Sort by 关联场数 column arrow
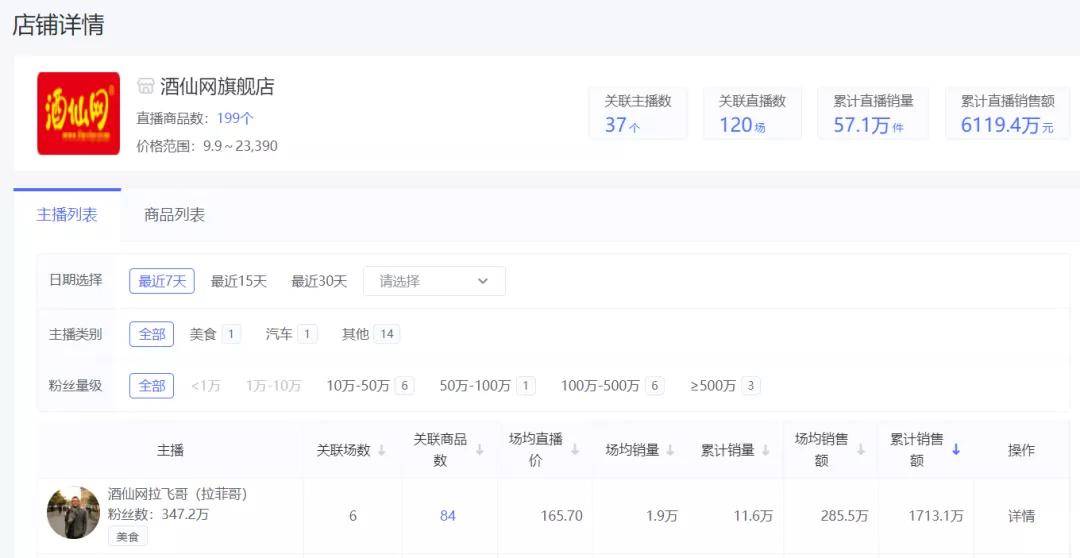The image size is (1080, 558). click(x=382, y=450)
